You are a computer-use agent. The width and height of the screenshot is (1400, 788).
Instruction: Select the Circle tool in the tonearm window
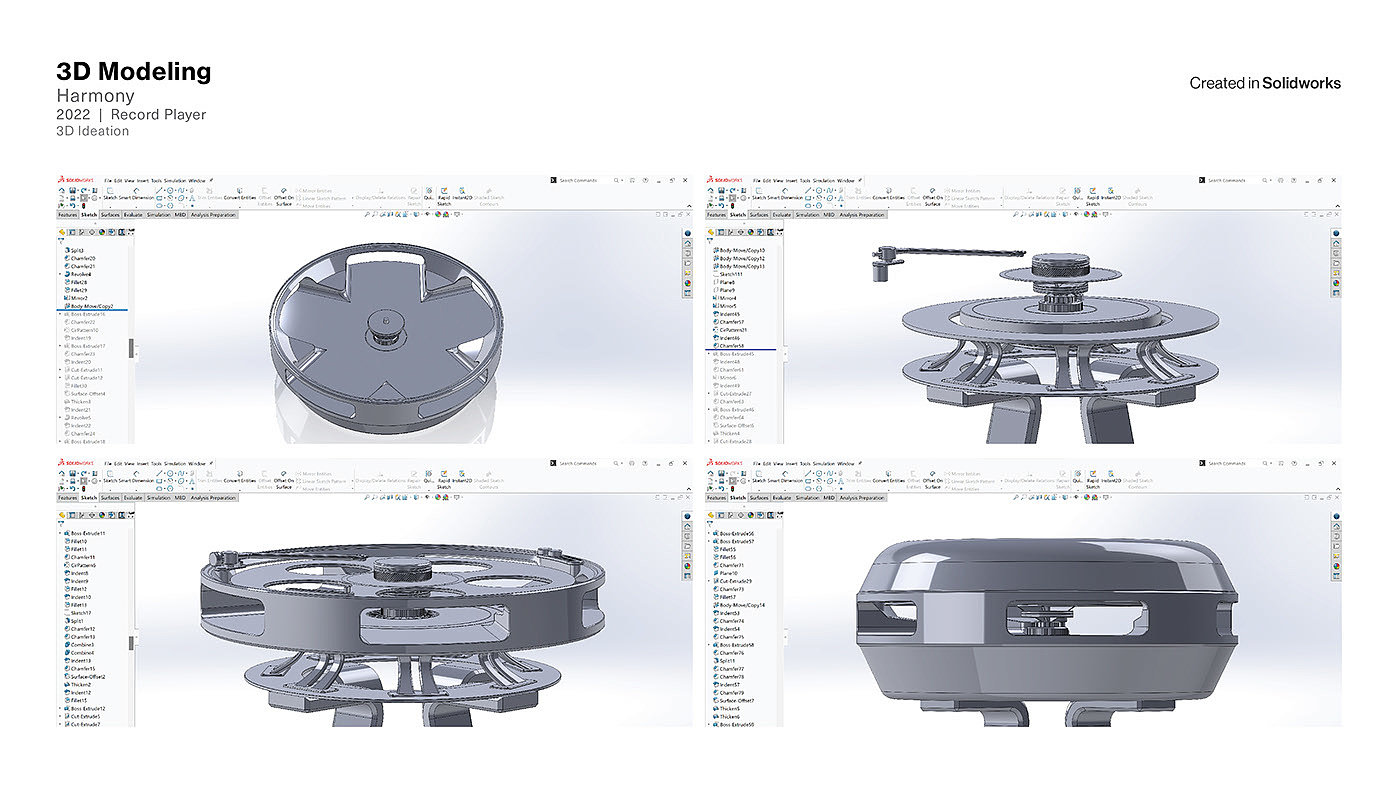click(819, 189)
